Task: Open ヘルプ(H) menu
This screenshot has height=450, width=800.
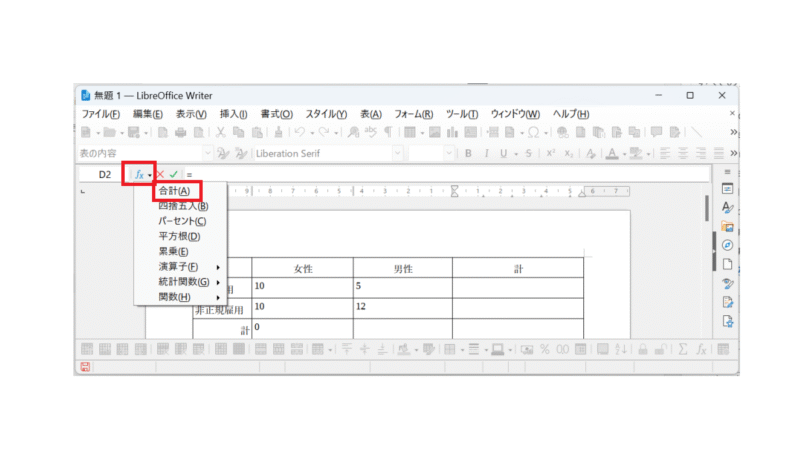Action: [571, 114]
